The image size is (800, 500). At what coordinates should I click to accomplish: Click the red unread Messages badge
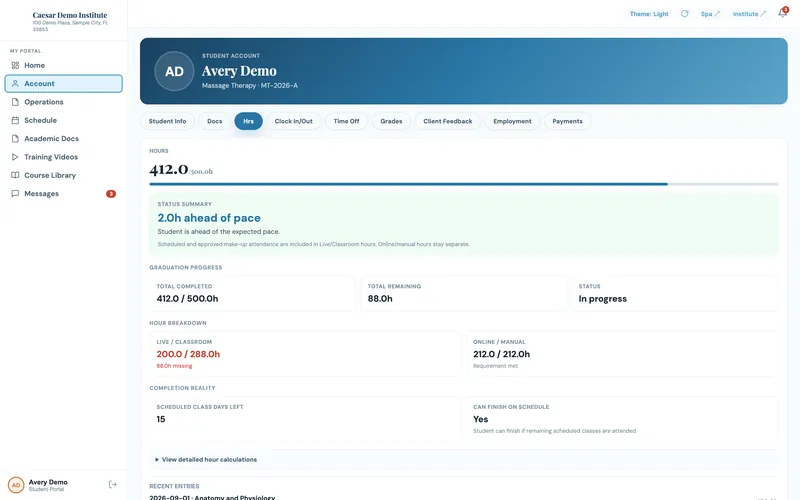(111, 194)
